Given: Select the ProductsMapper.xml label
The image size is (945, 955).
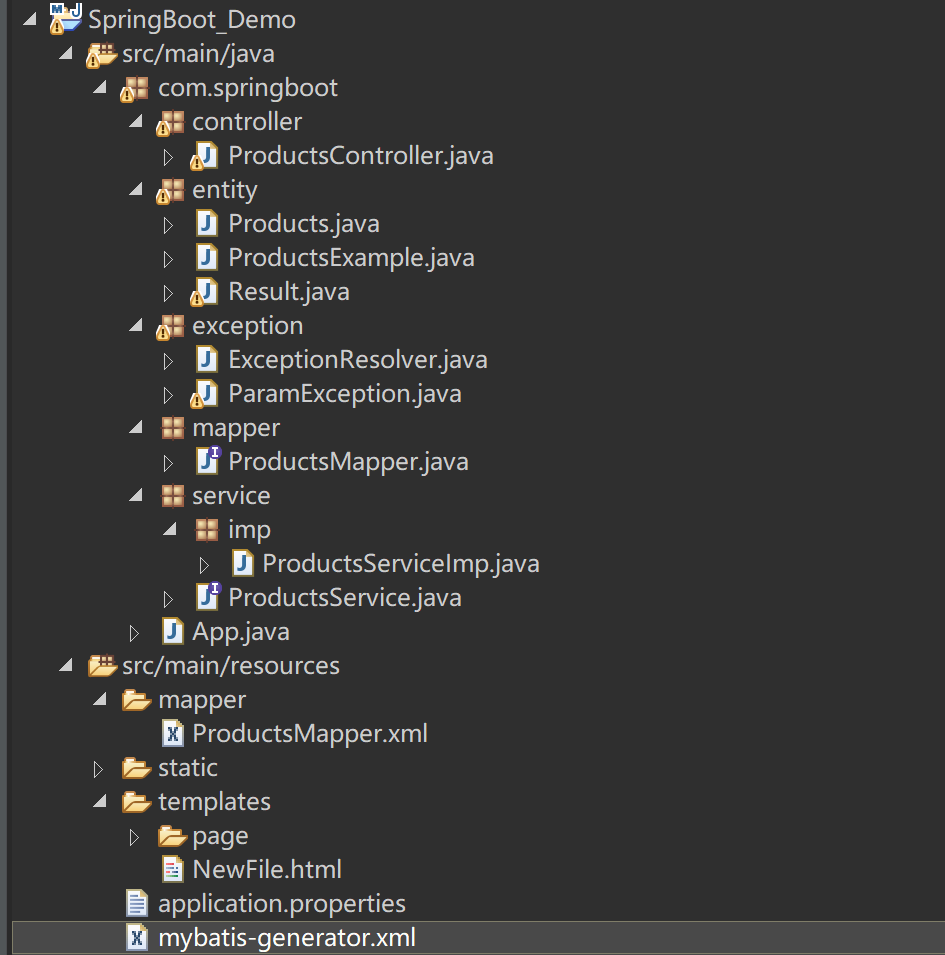Looking at the screenshot, I should (x=311, y=734).
